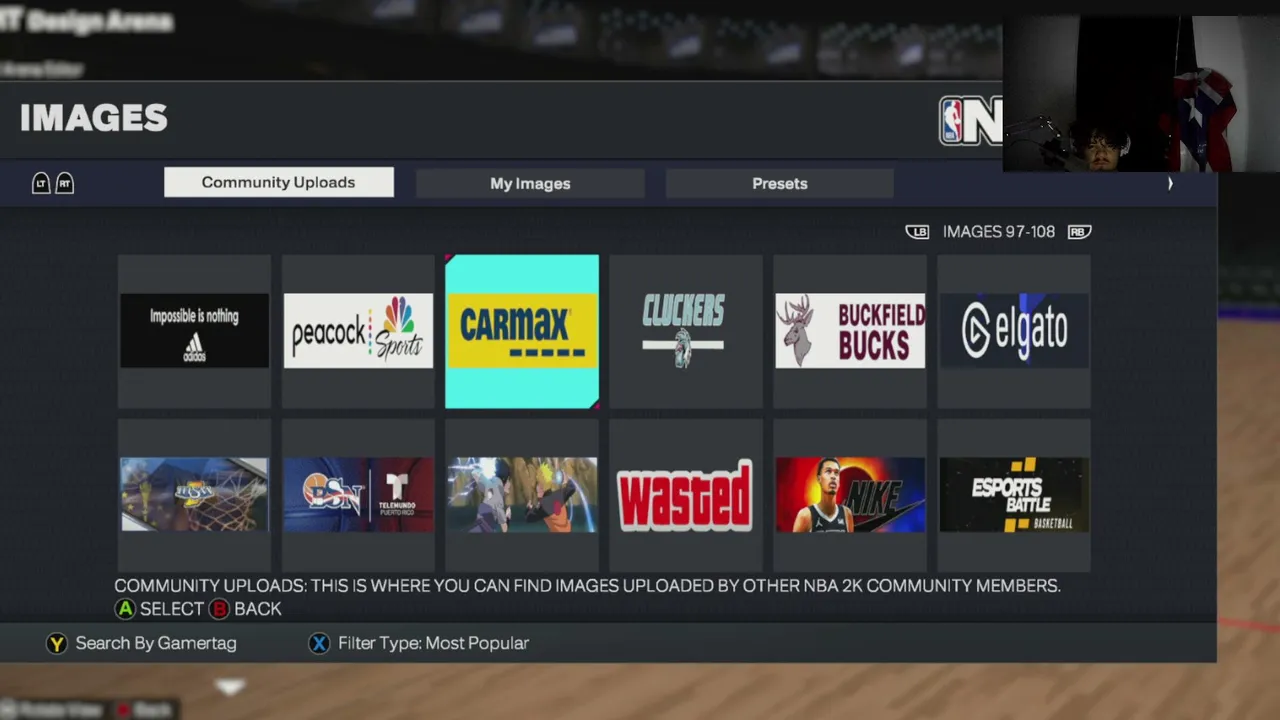Go to next image page with RB
This screenshot has height=720, width=1280.
point(1078,232)
